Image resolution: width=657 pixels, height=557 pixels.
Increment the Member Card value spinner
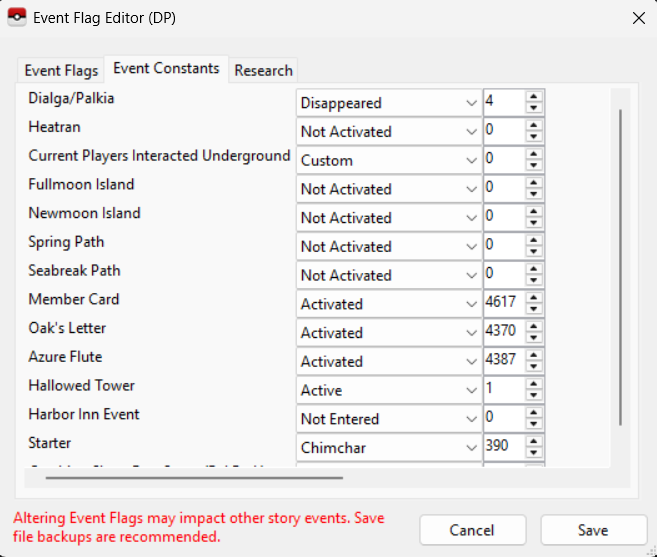click(534, 298)
